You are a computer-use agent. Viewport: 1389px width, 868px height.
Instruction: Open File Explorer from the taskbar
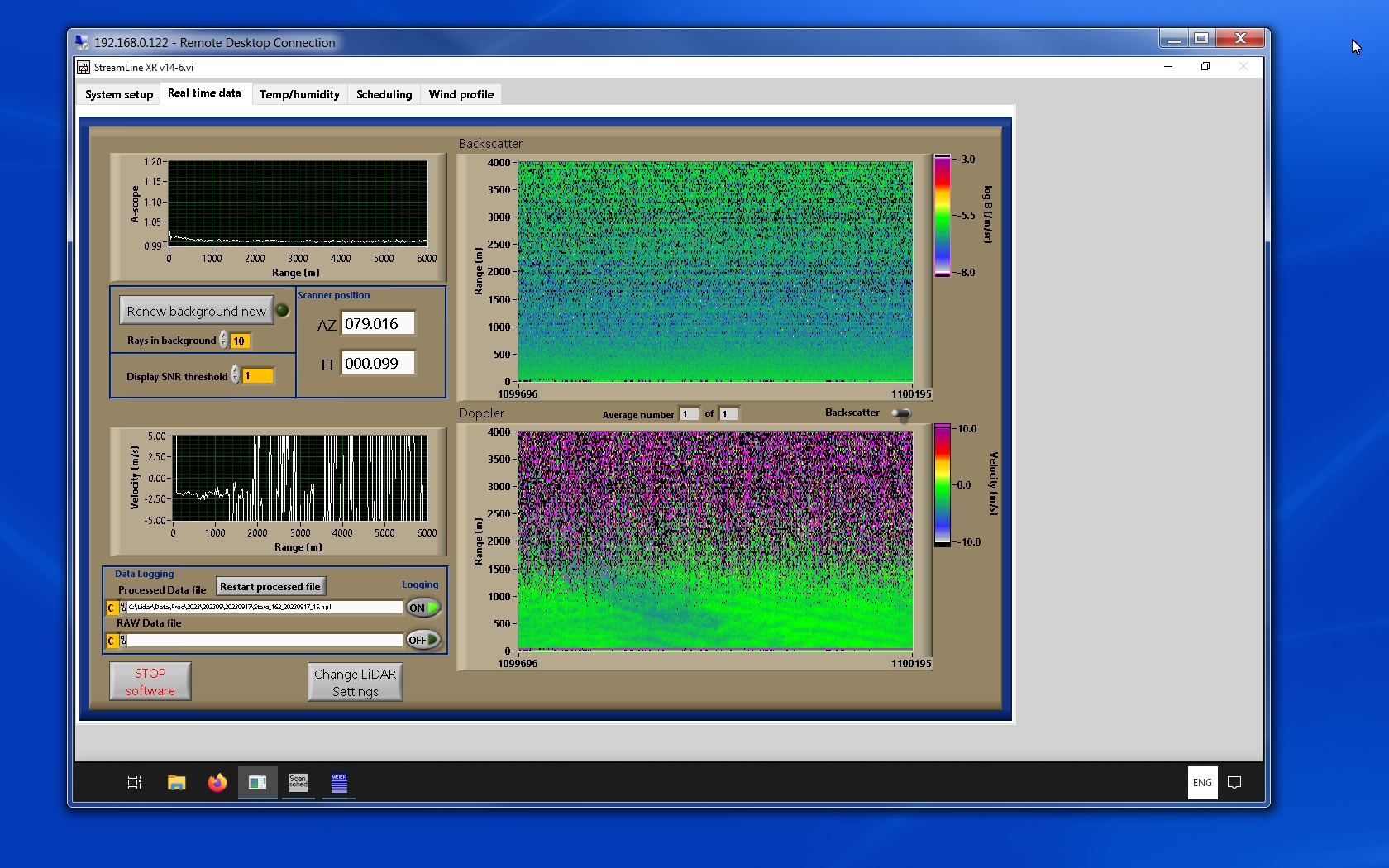point(176,783)
